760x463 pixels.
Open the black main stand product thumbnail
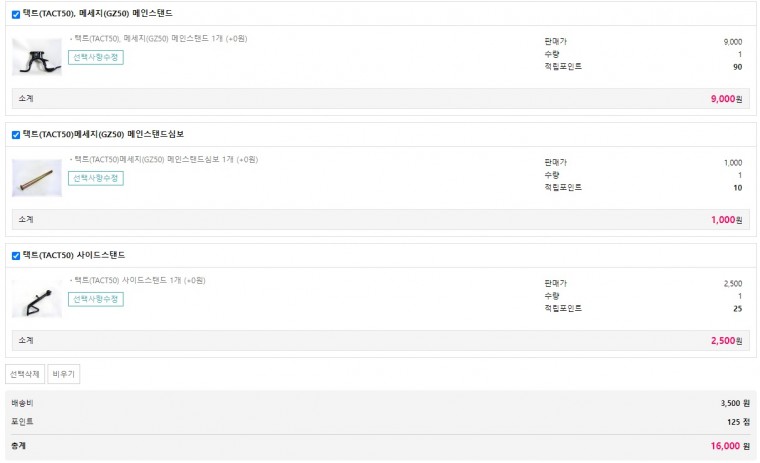37,57
